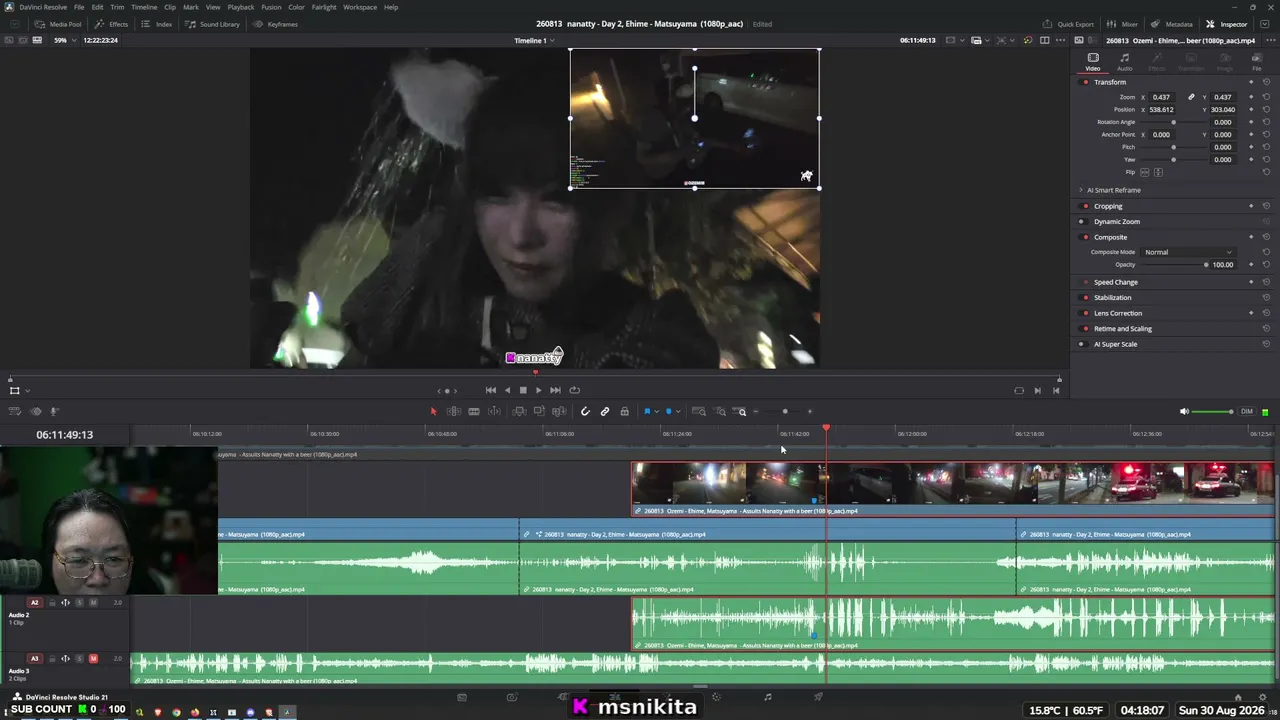Open the File menu
The image size is (1280, 720).
click(79, 7)
